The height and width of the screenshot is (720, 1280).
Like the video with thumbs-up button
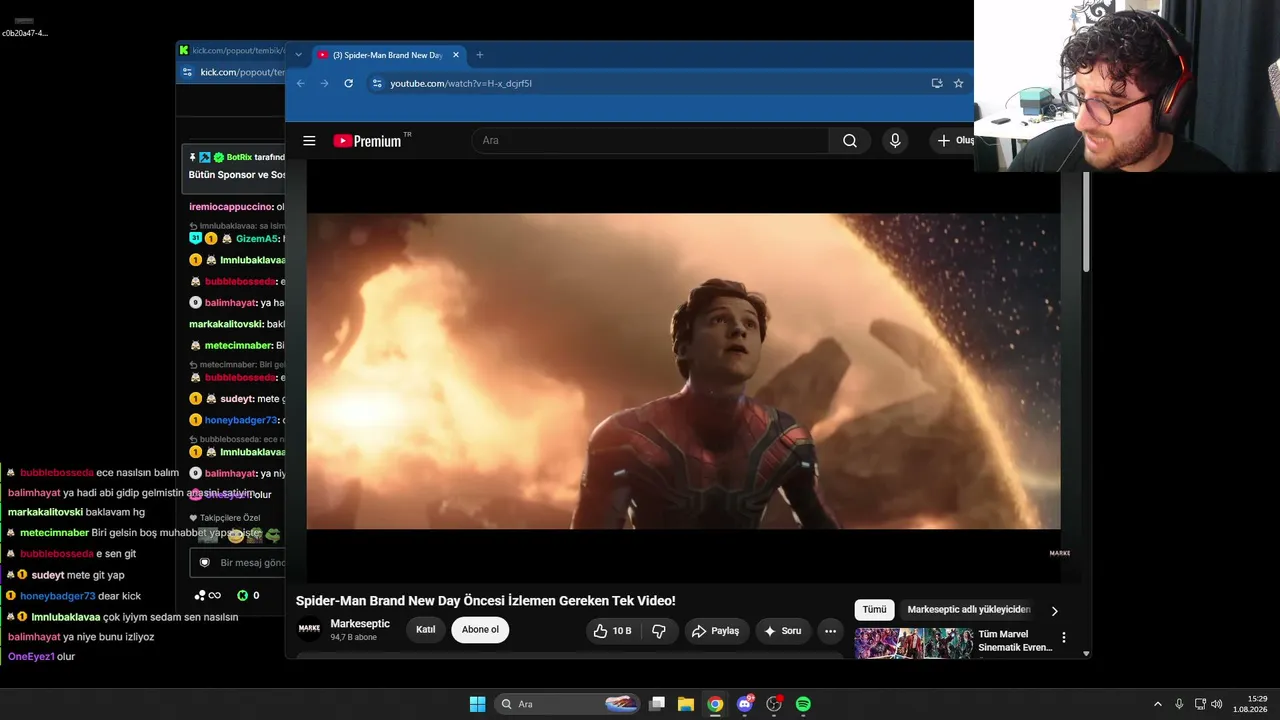(612, 631)
